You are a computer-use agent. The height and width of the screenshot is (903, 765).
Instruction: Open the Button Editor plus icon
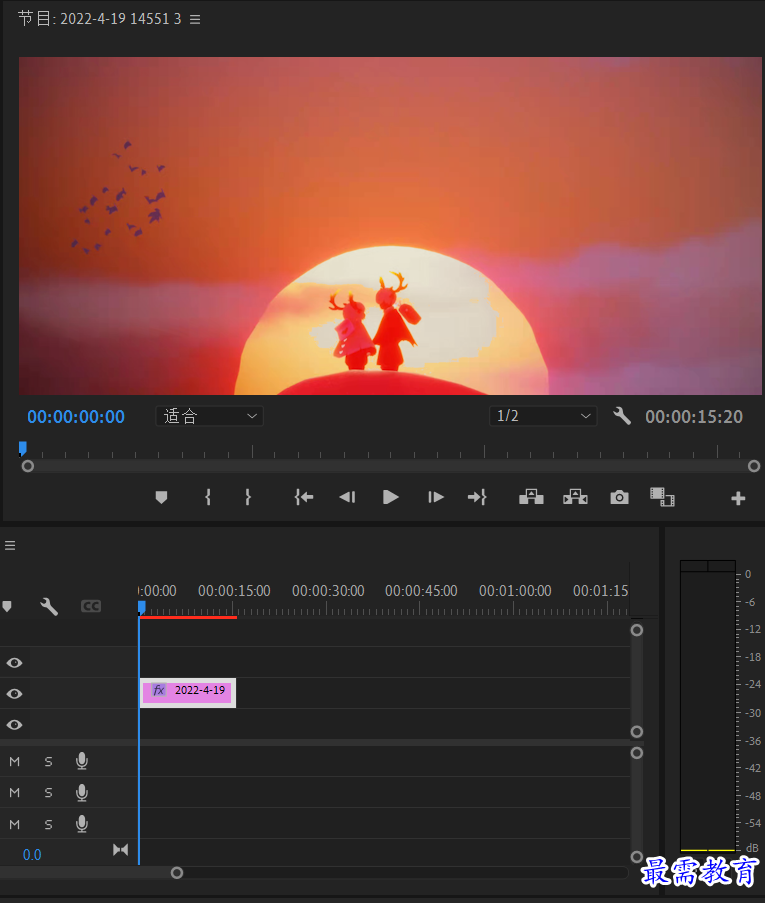coord(738,498)
